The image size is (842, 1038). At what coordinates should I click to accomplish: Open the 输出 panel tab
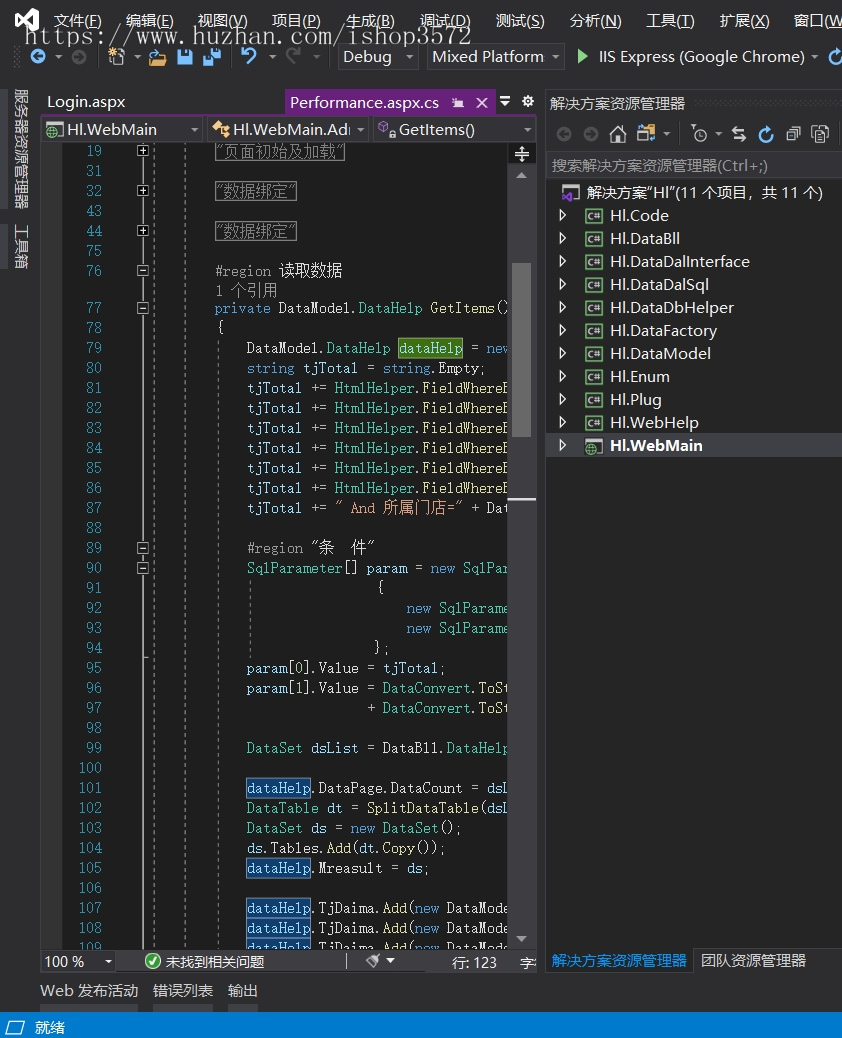point(242,990)
